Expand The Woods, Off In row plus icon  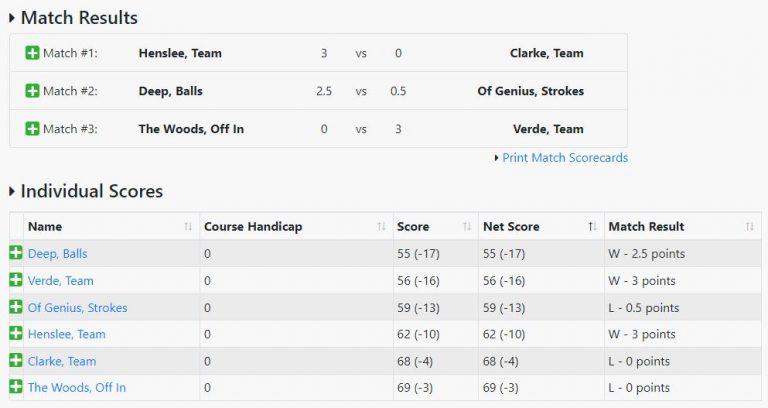pos(16,387)
